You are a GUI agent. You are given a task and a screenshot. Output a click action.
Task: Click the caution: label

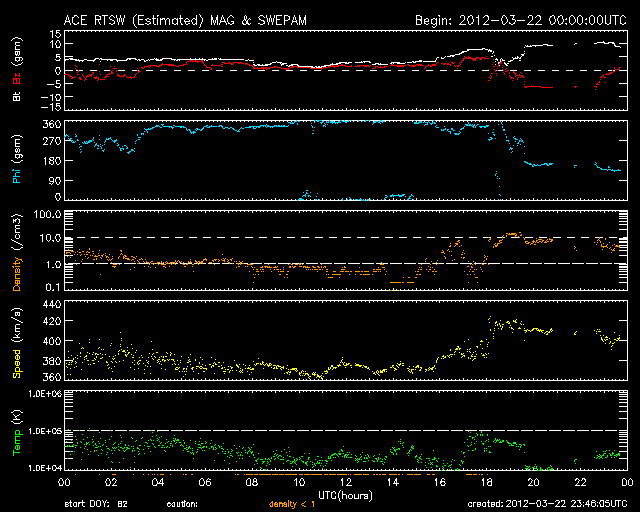(x=182, y=504)
